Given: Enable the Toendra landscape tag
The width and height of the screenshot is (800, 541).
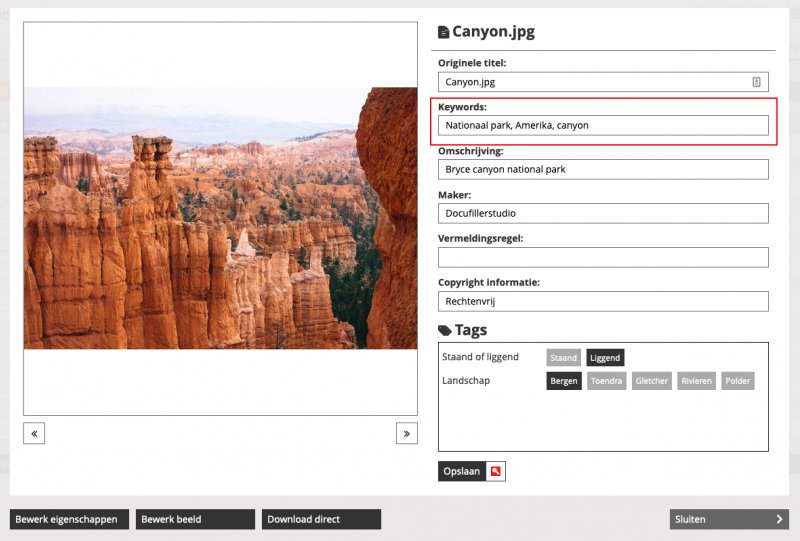Looking at the screenshot, I should (606, 381).
